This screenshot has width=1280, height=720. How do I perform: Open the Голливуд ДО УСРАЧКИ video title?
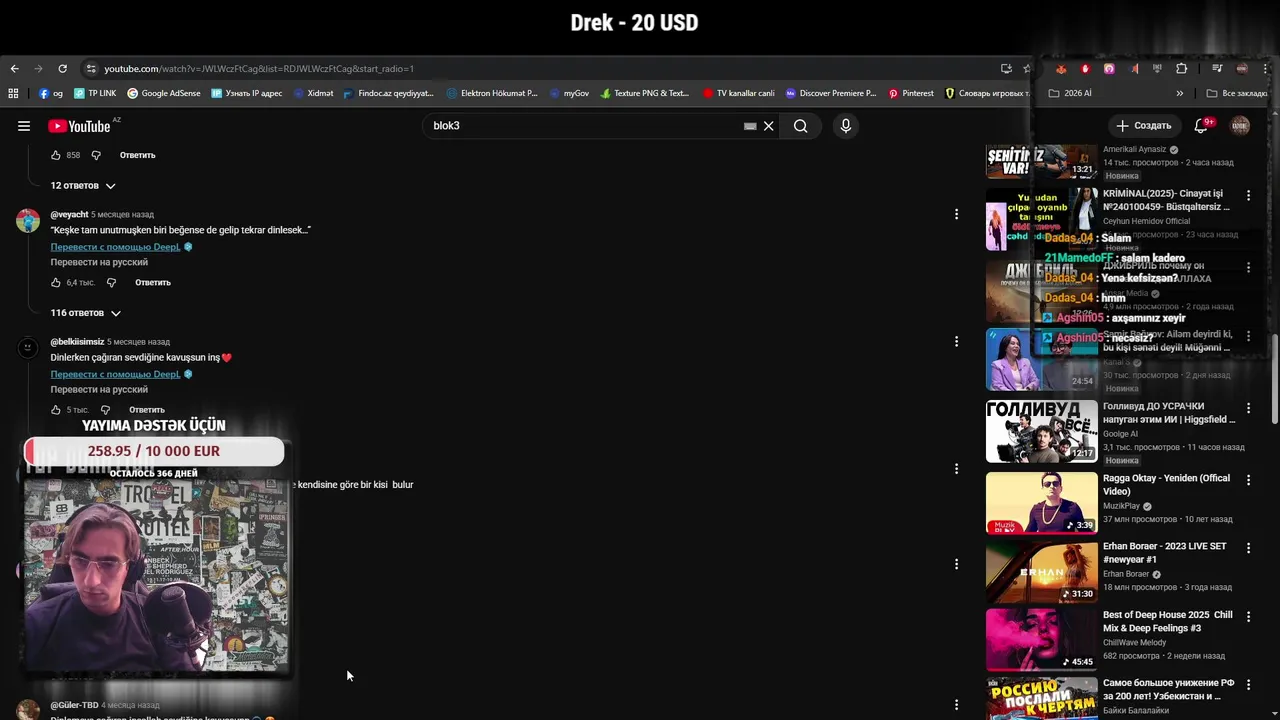click(1168, 413)
